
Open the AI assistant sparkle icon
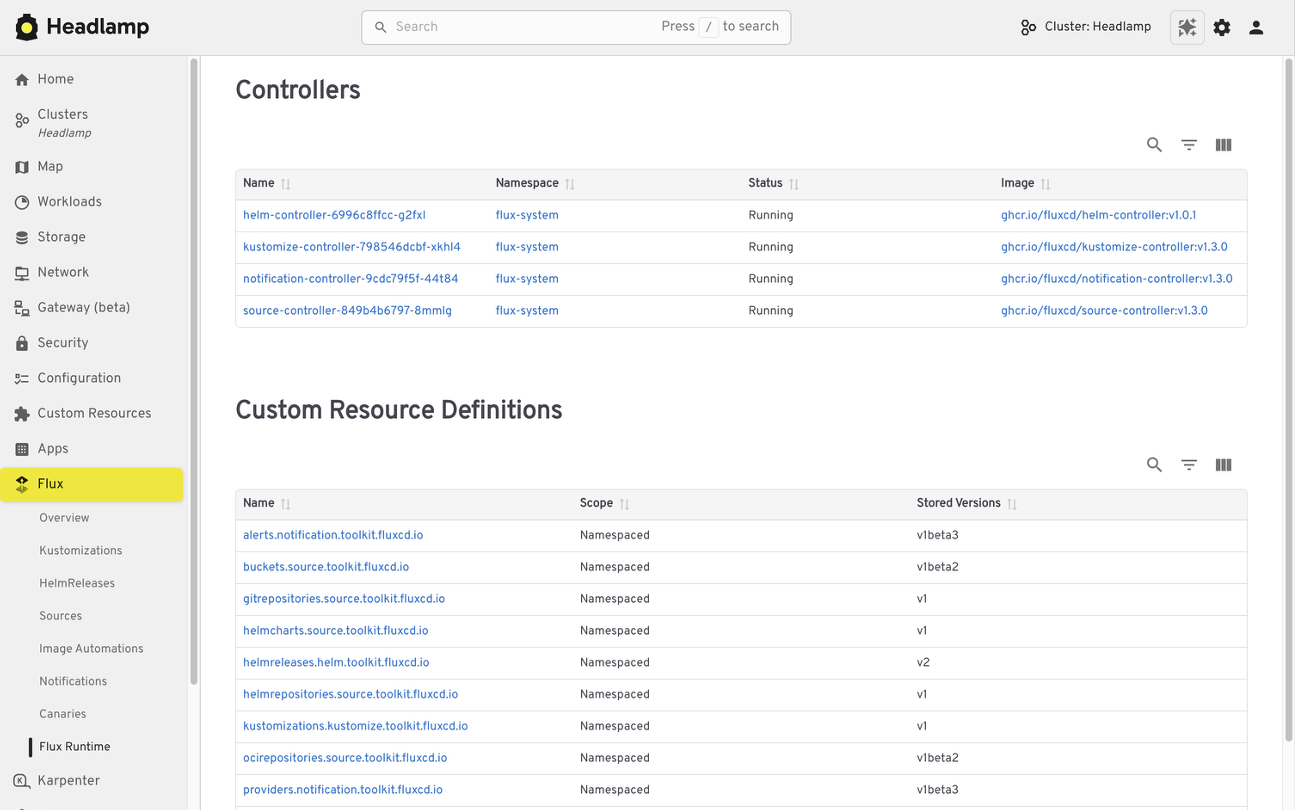pos(1187,27)
